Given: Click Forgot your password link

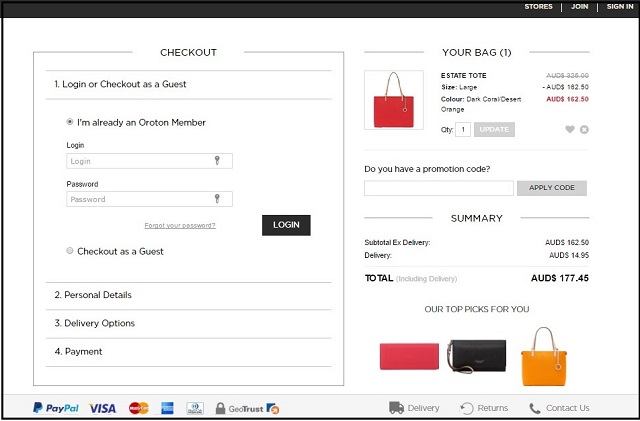Looking at the screenshot, I should [x=180, y=225].
